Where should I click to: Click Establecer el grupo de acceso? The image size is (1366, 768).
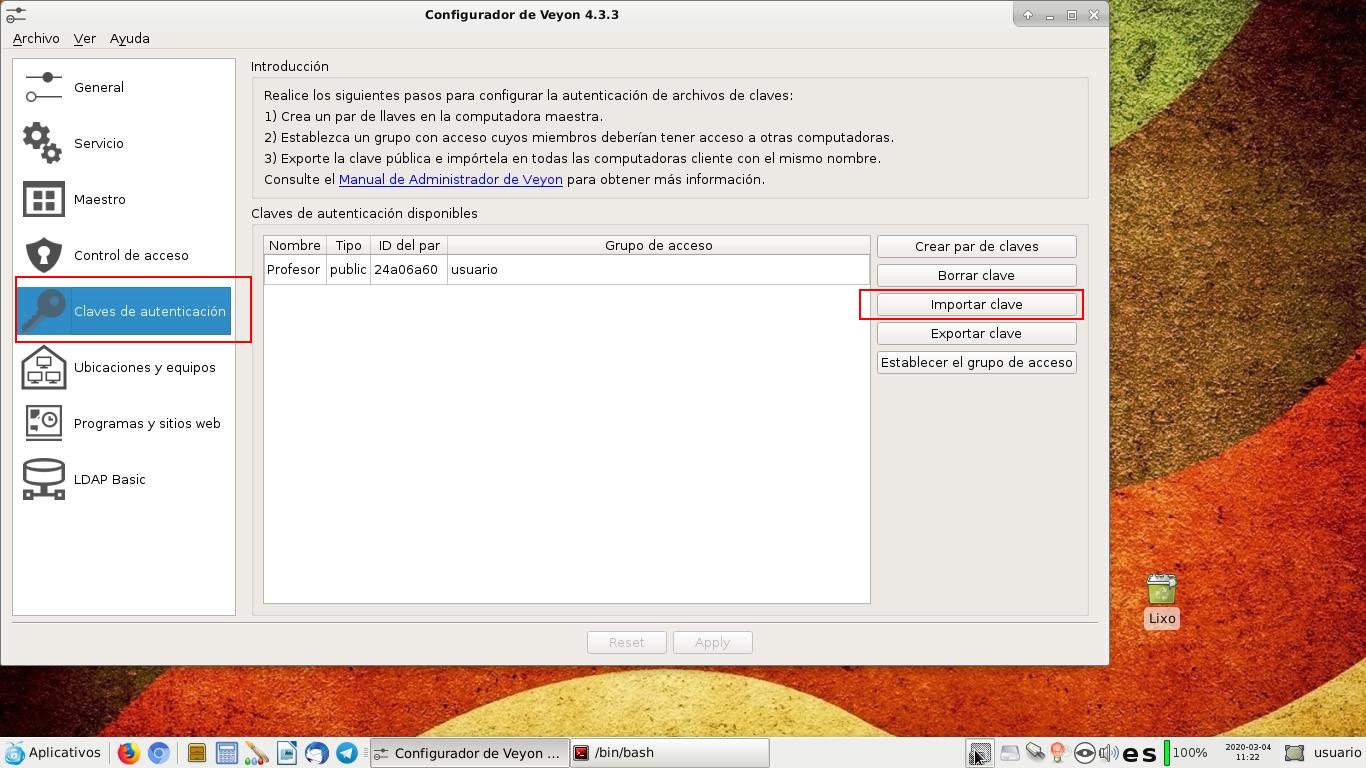click(x=976, y=363)
